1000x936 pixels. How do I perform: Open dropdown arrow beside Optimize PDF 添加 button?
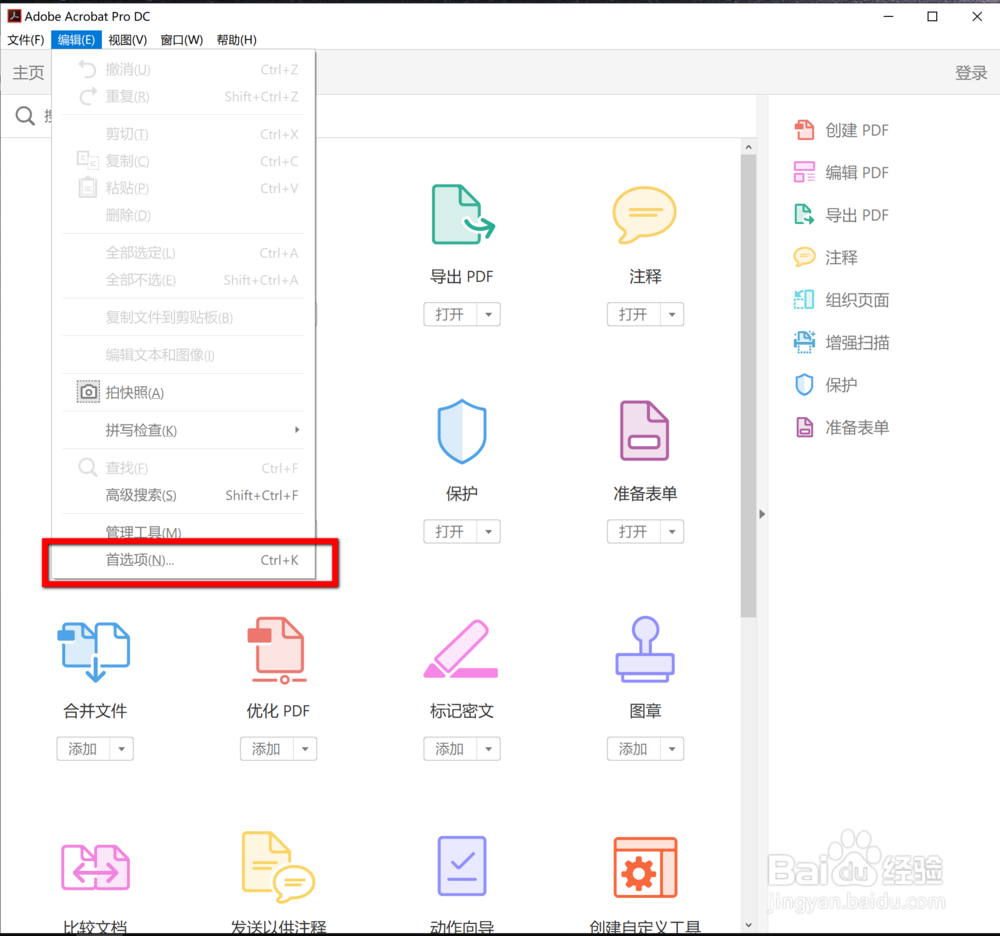pyautogui.click(x=305, y=749)
